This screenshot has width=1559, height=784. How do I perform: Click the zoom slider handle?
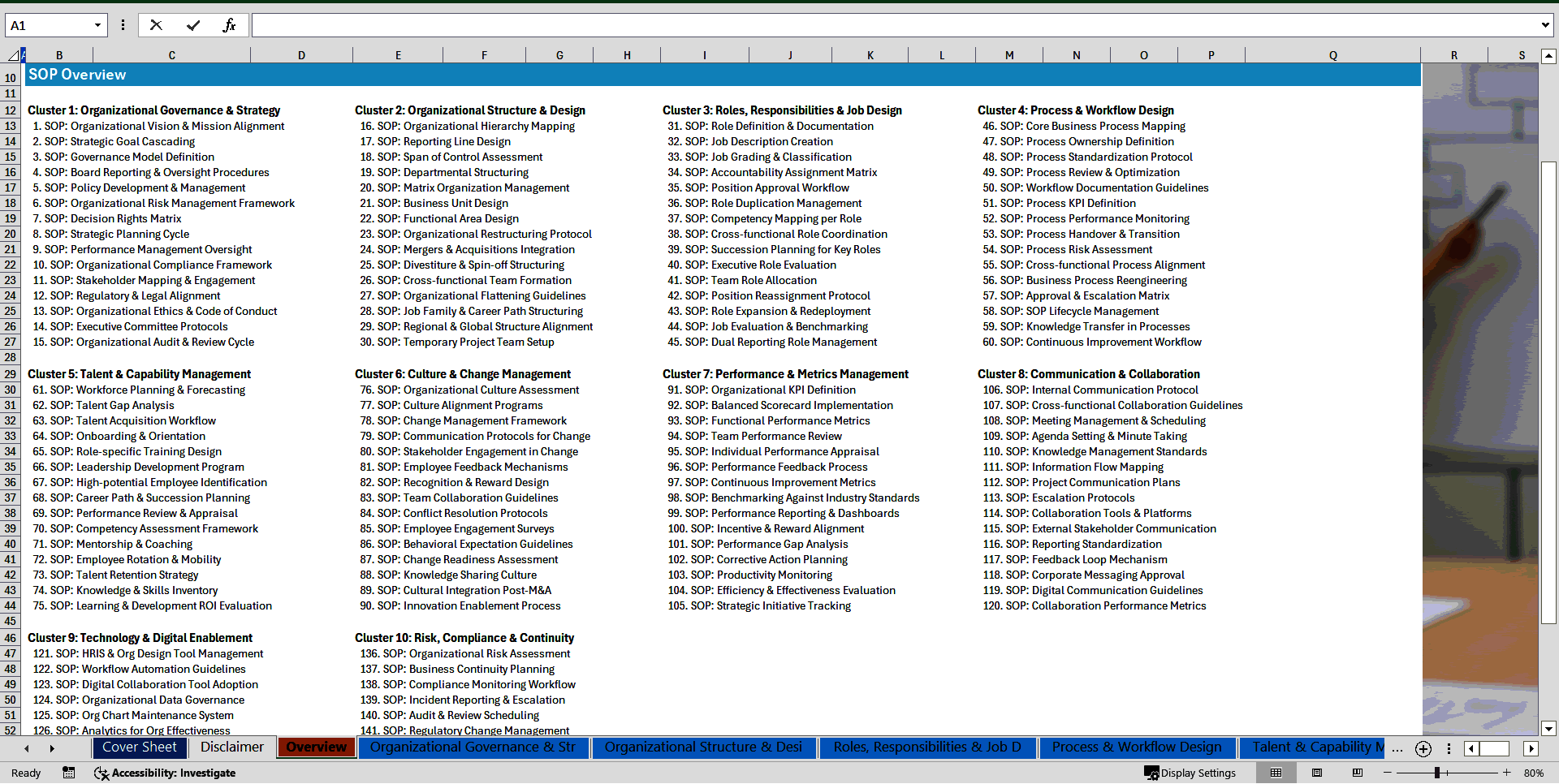coord(1437,773)
